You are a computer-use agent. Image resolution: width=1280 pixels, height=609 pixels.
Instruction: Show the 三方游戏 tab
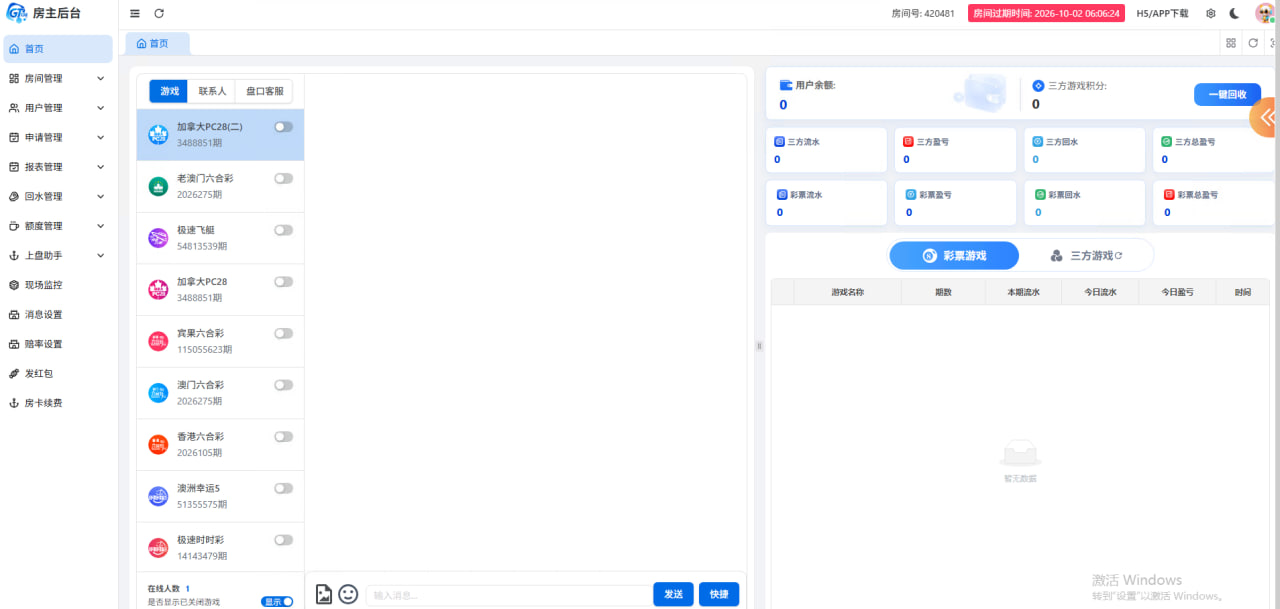pyautogui.click(x=1086, y=256)
